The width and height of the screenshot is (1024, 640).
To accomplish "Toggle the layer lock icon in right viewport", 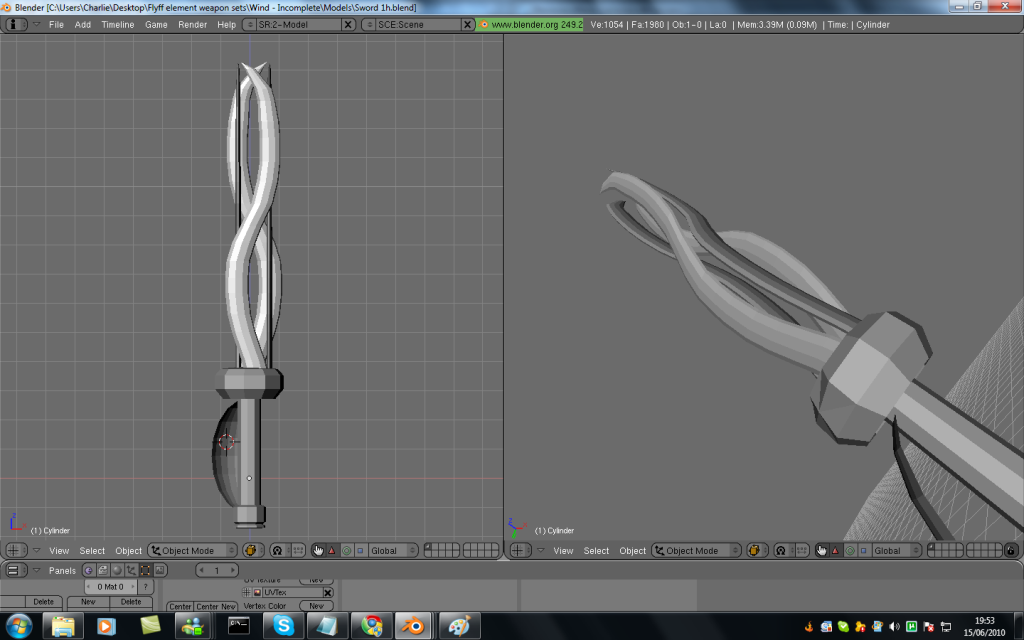I will [1011, 551].
